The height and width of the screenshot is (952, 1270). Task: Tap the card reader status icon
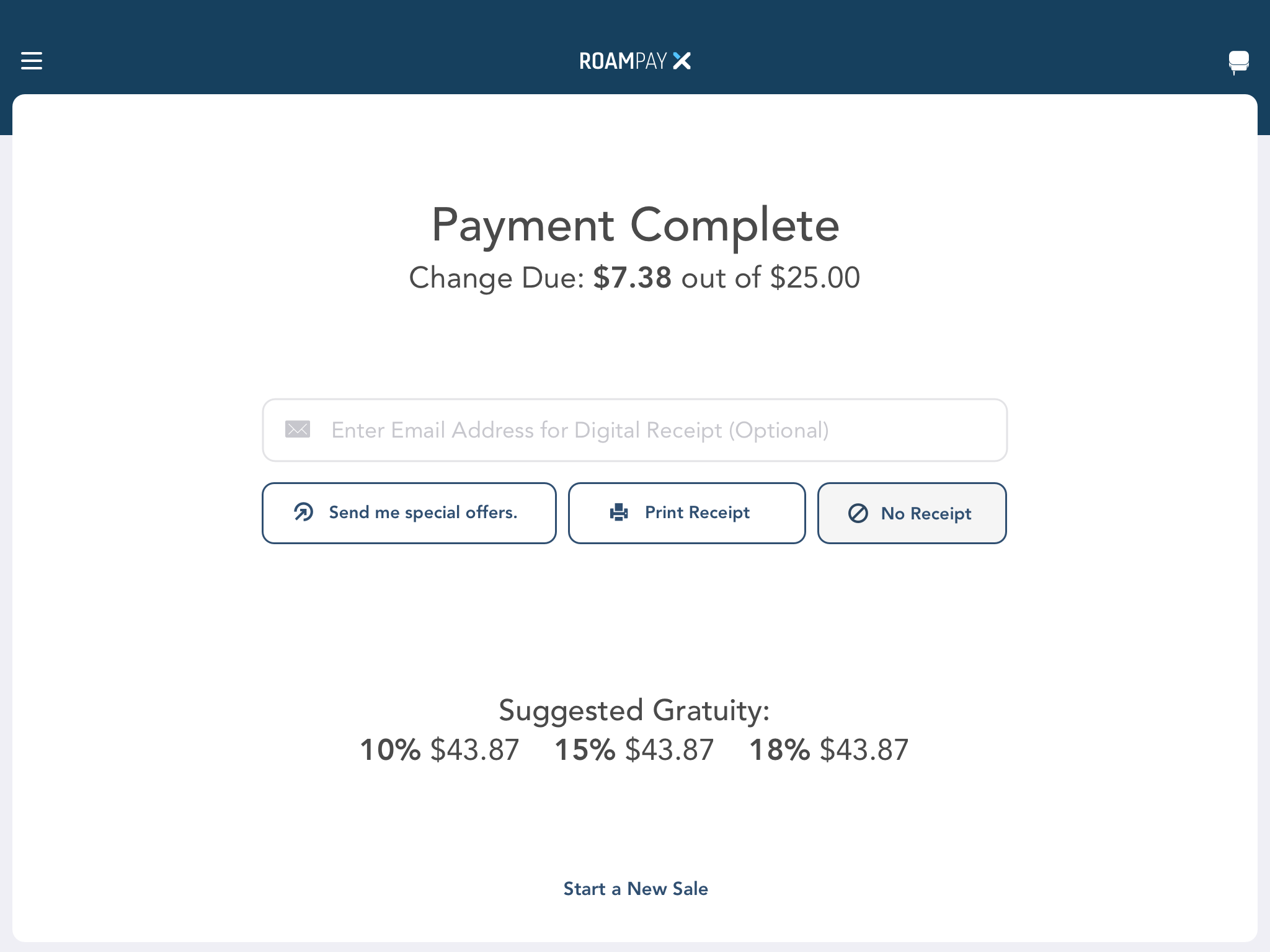tap(1238, 63)
